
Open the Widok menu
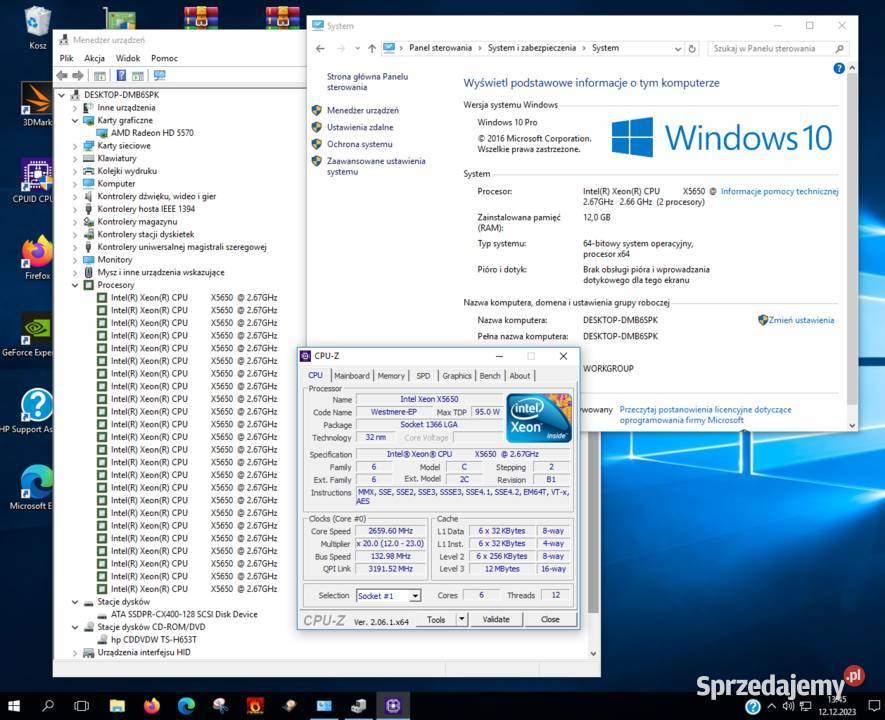pos(128,58)
